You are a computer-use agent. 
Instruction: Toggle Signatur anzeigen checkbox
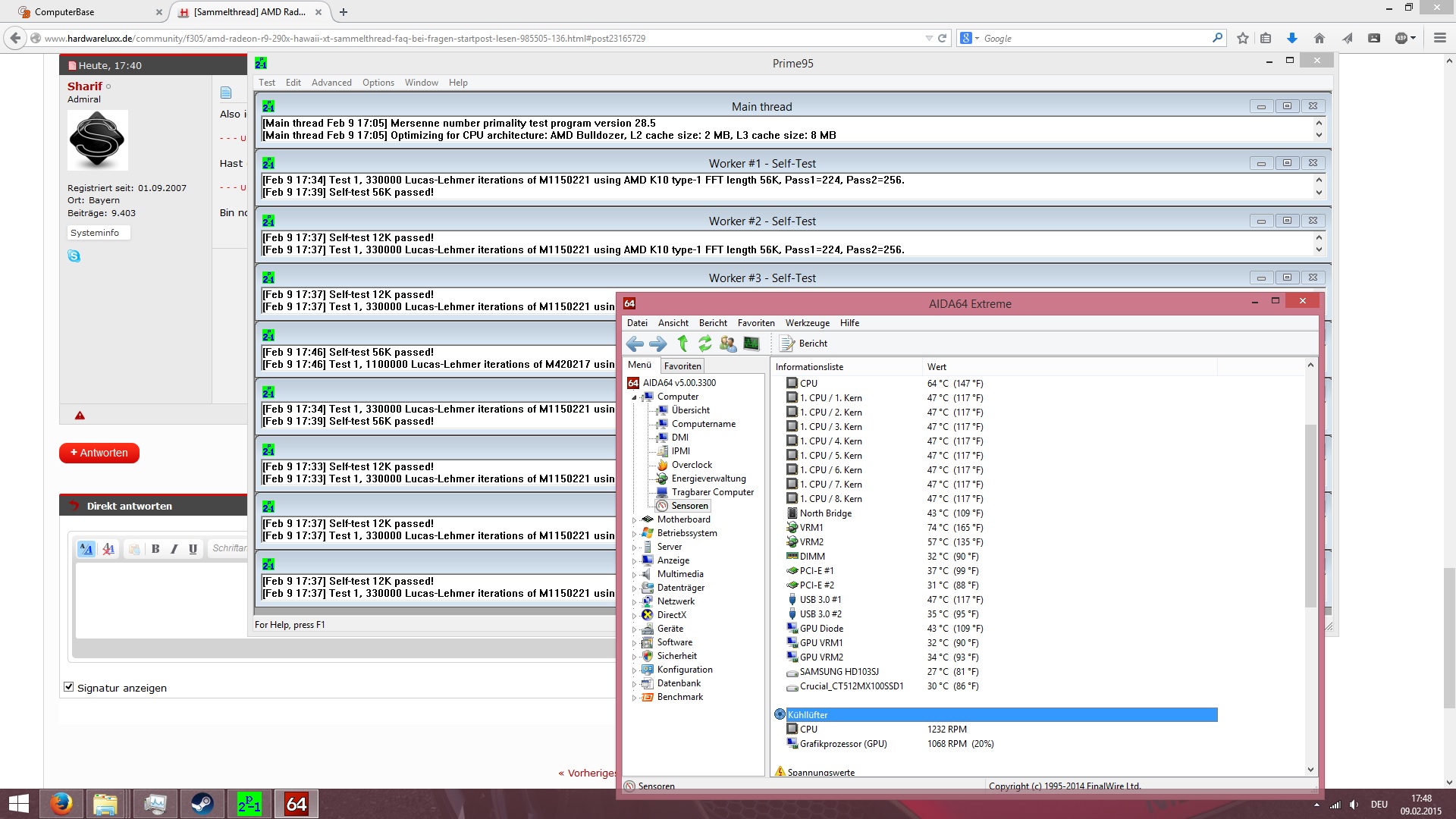69,687
